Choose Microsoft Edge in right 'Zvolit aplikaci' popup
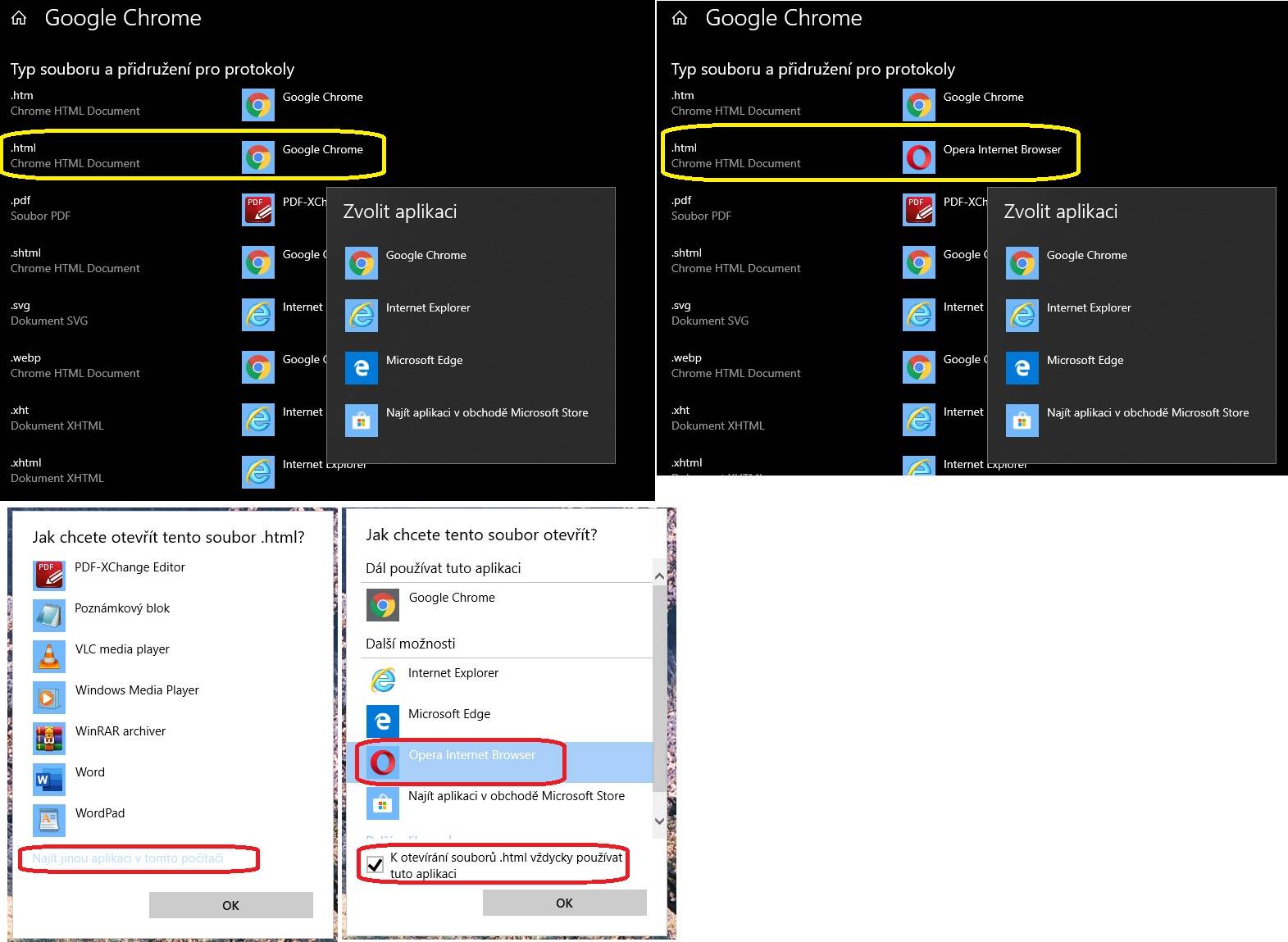This screenshot has height=942, width=1288. click(1131, 368)
